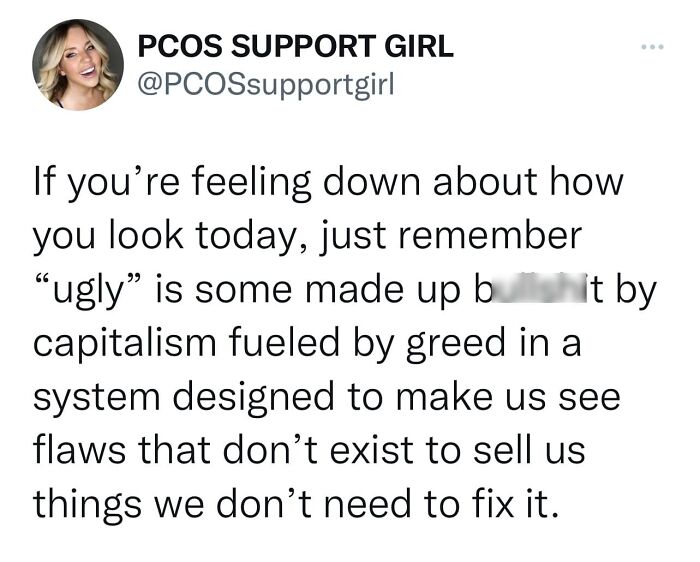Click the word "remember" in second line
The height and width of the screenshot is (562, 700).
click(x=490, y=235)
